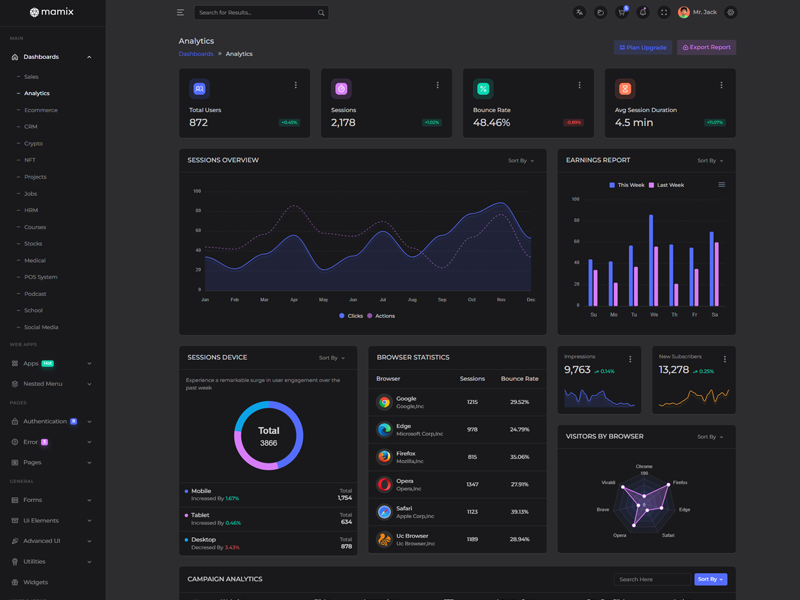Toggle the Last Week series legend
Image resolution: width=800 pixels, height=600 pixels.
(666, 185)
